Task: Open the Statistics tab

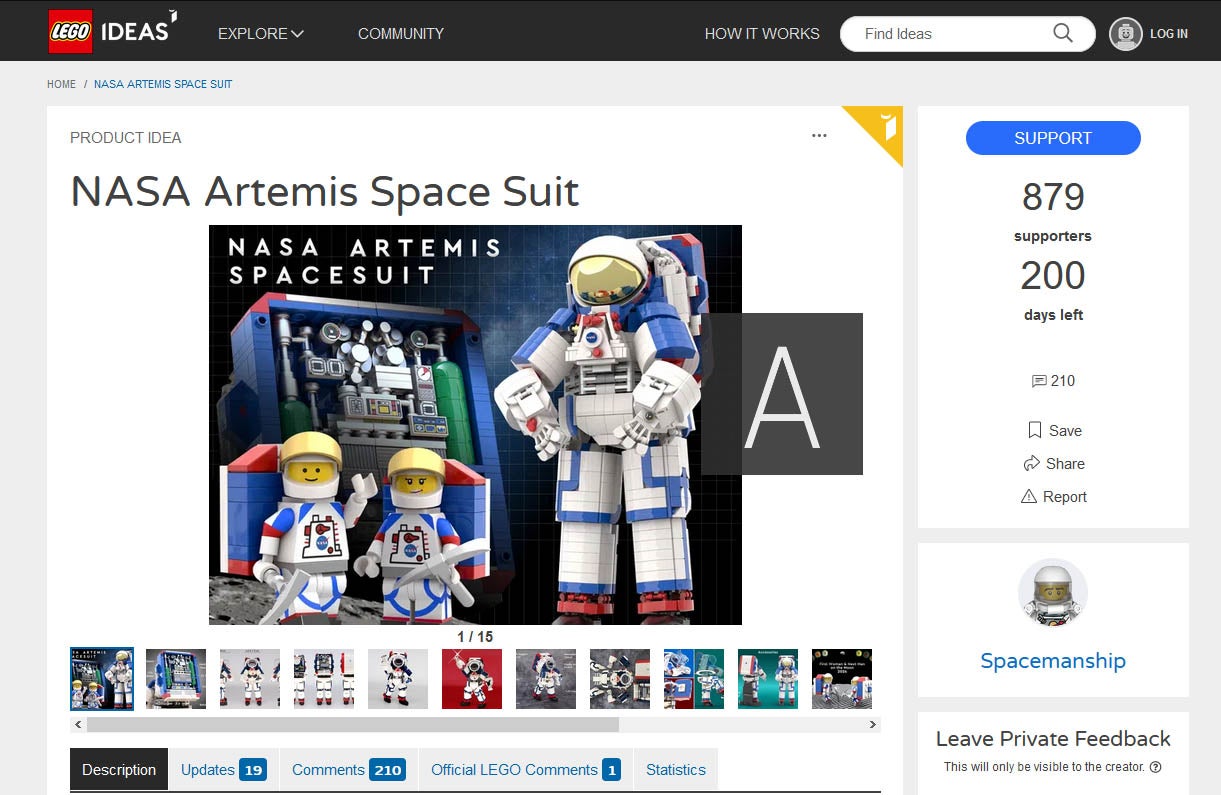Action: (675, 770)
